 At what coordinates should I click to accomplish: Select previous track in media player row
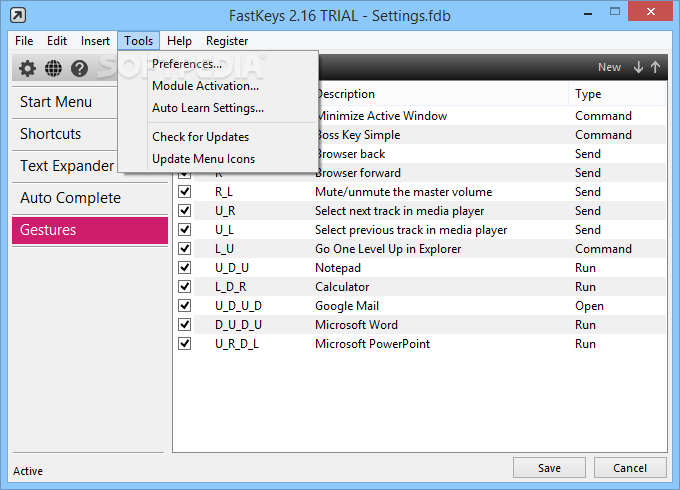click(420, 230)
